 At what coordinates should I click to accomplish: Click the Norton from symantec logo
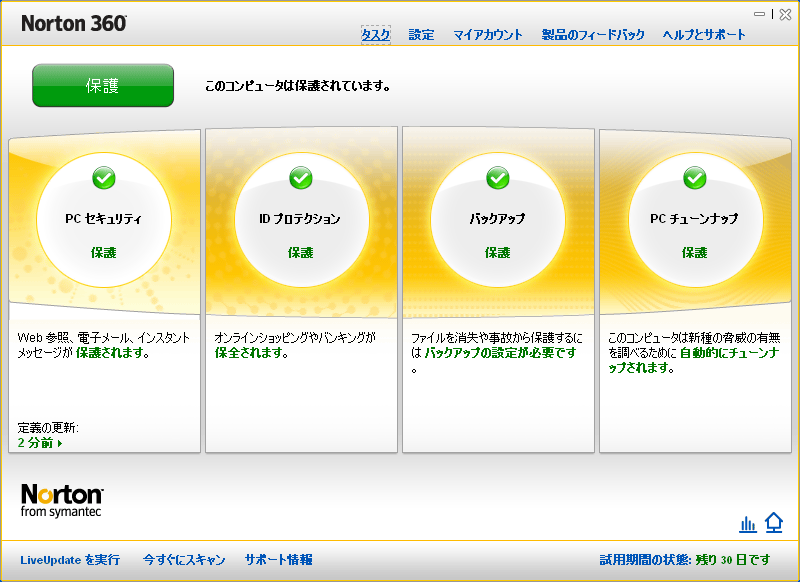coord(62,500)
